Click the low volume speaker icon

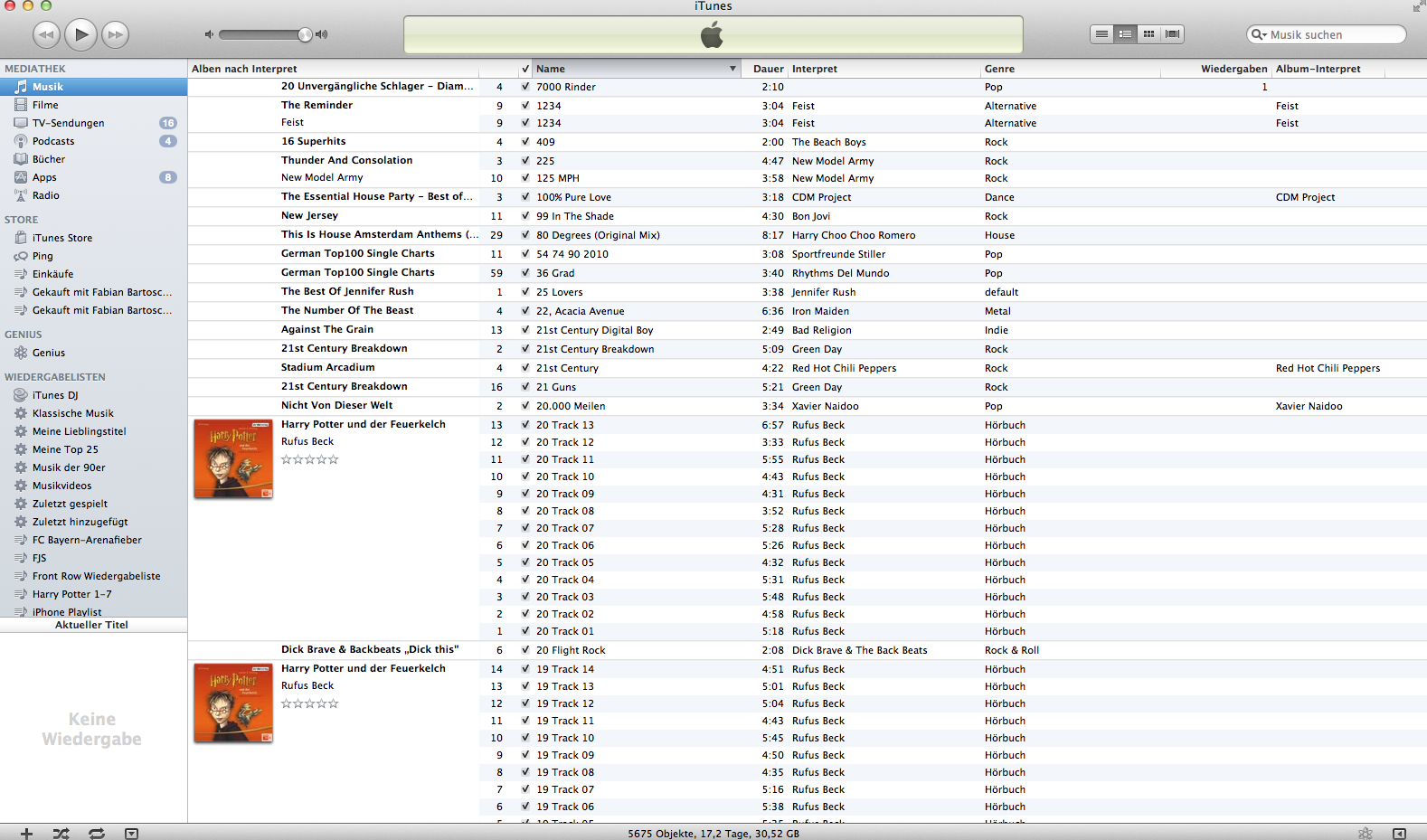tap(209, 34)
